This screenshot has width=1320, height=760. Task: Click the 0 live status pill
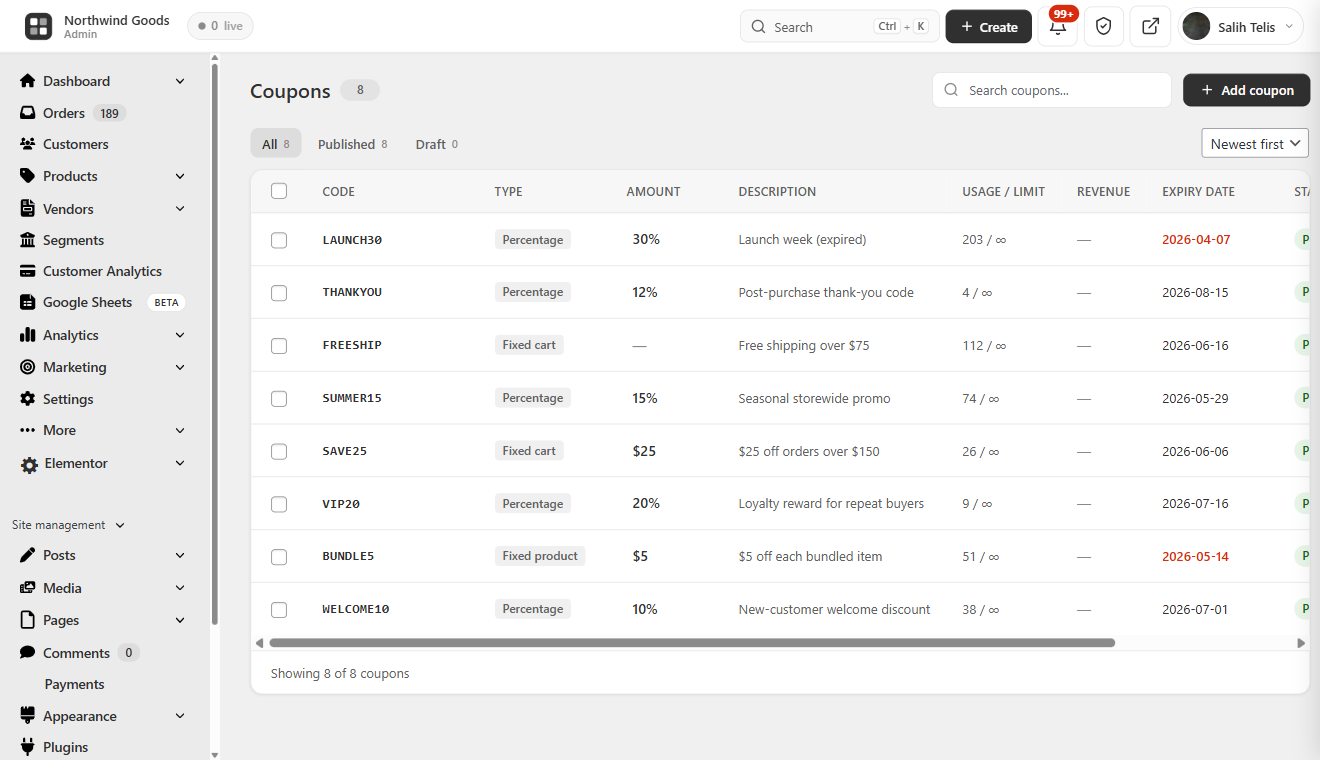point(220,26)
